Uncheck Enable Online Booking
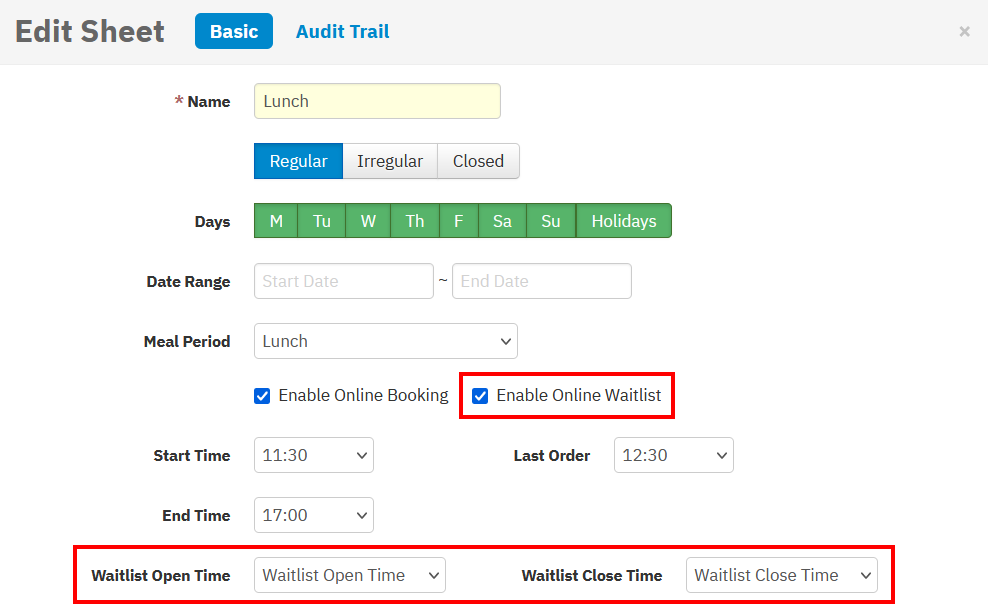Screen dimensions: 988x613 tap(263, 396)
